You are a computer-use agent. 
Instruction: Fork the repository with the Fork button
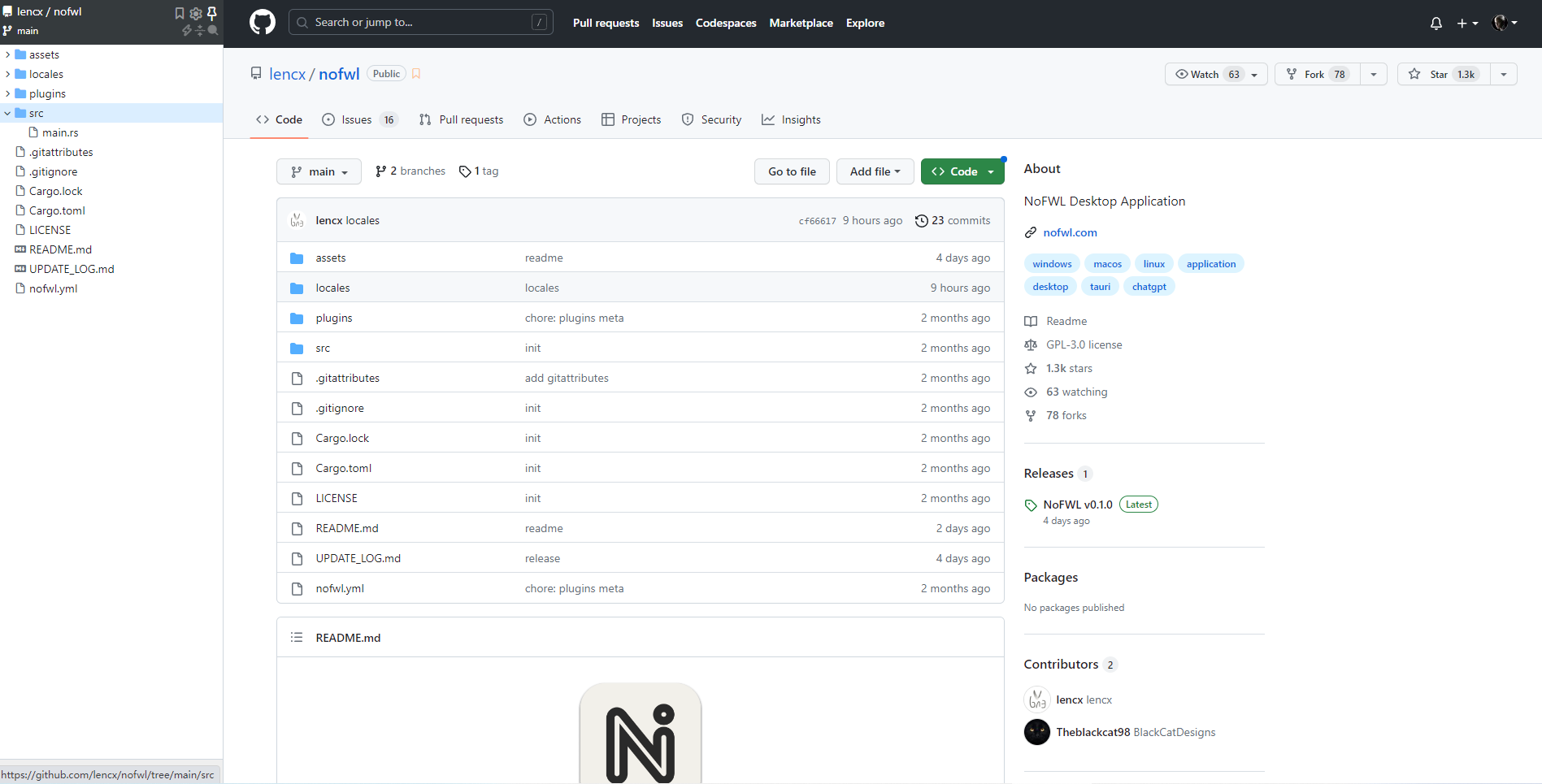point(1318,74)
